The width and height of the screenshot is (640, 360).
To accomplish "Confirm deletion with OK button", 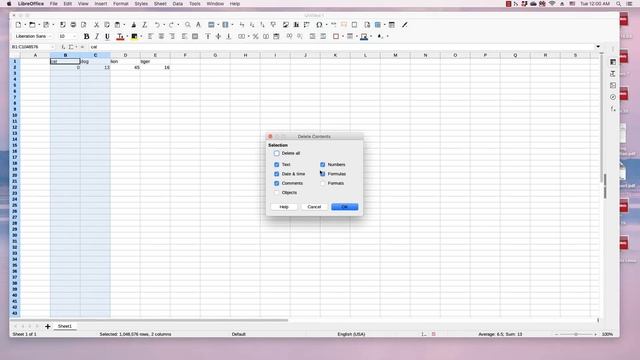I will click(x=344, y=207).
